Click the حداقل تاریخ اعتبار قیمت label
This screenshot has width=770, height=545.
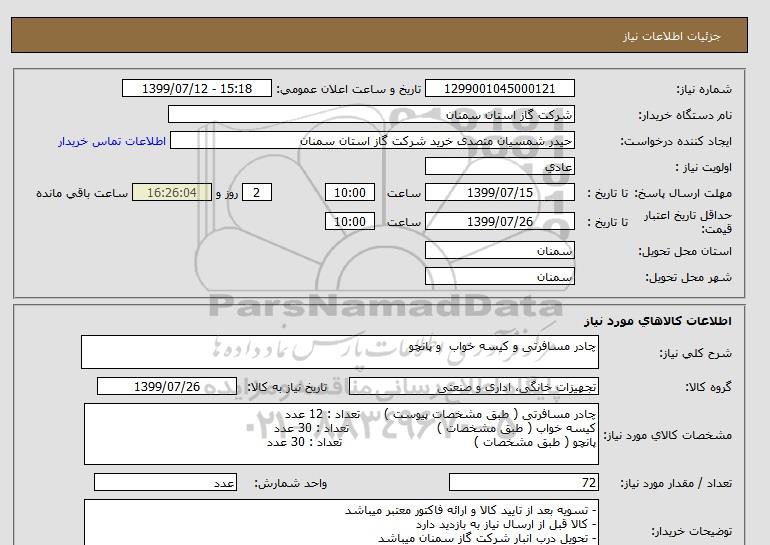point(688,222)
